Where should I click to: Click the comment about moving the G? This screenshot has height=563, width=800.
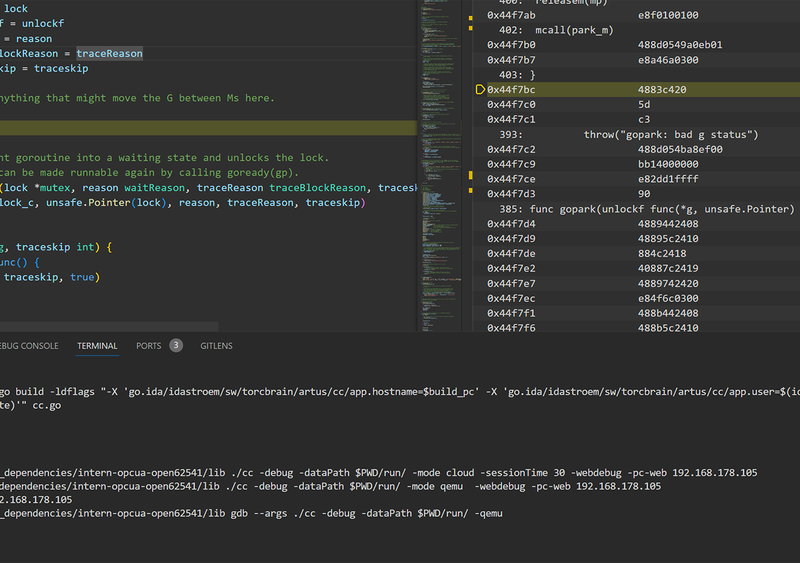(137, 97)
